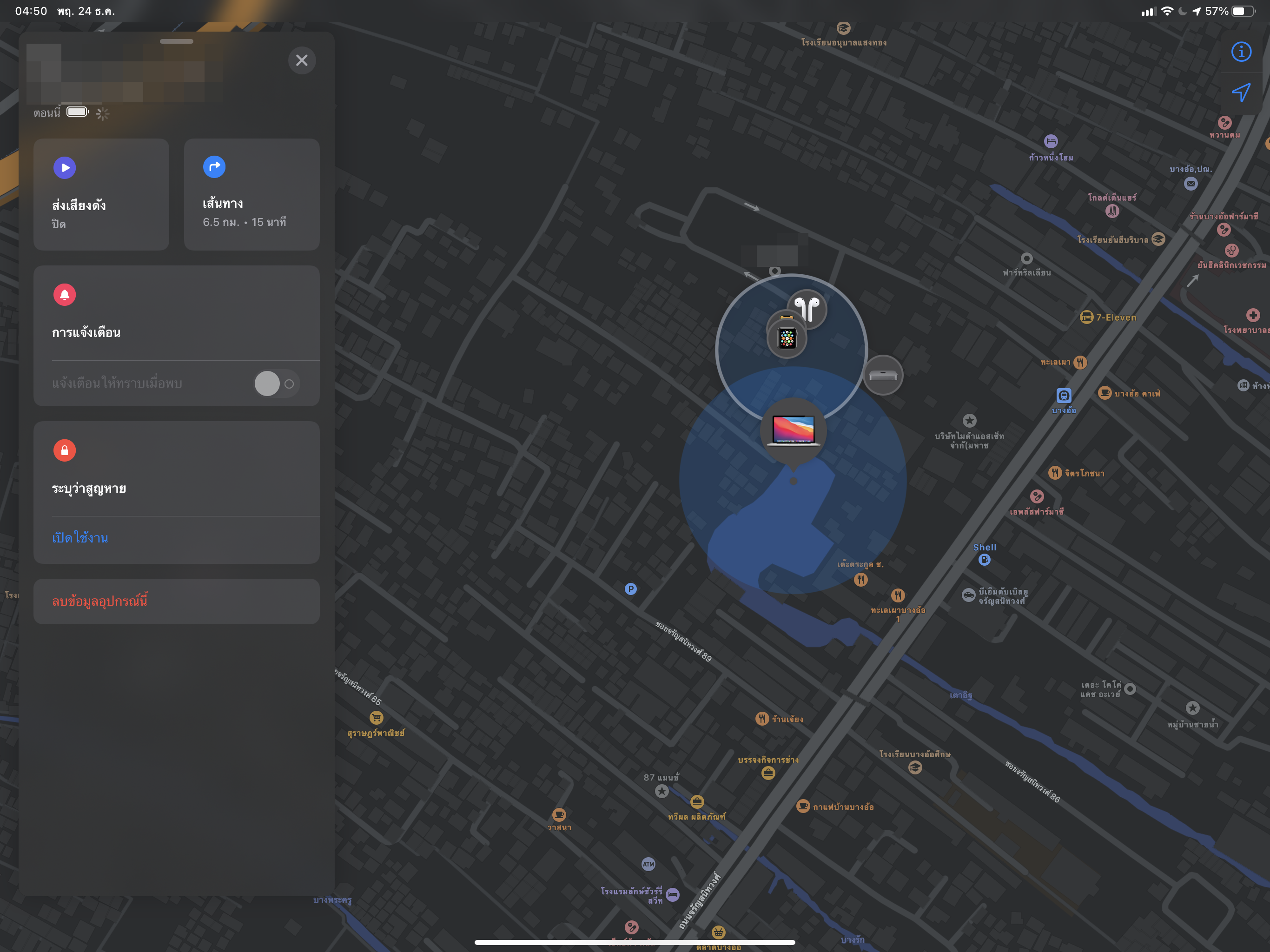The width and height of the screenshot is (1270, 952).
Task: Tap the red bell notifications icon
Action: pos(65,295)
